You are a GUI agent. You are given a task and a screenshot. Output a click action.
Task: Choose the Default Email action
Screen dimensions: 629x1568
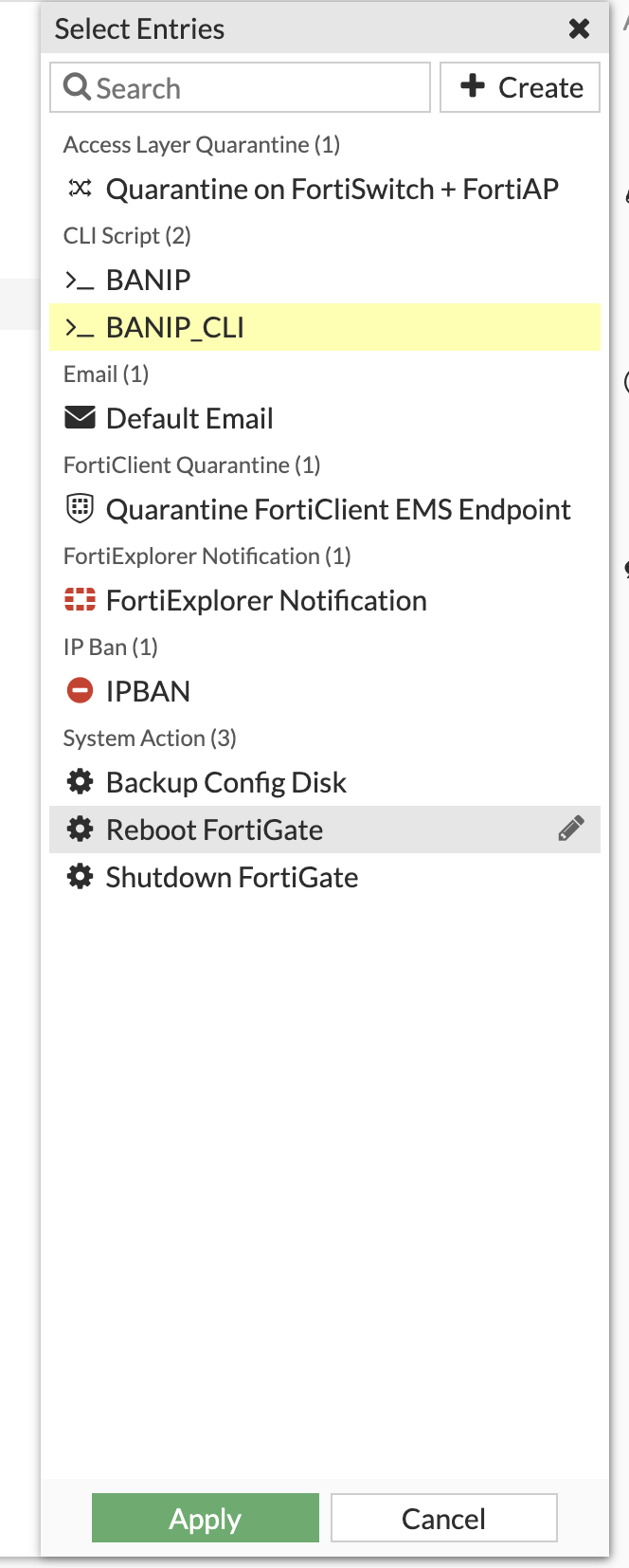325,418
